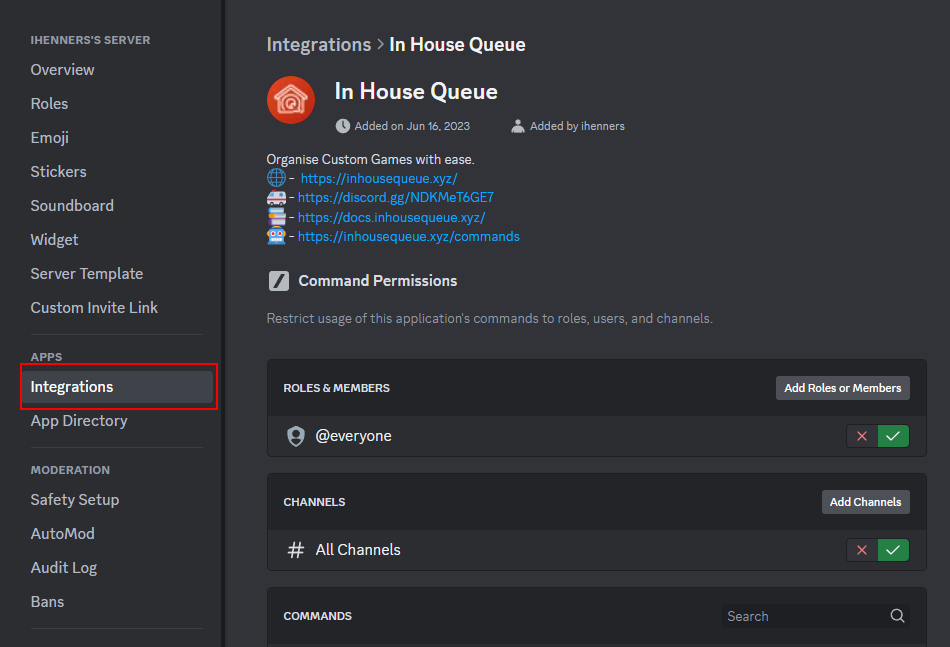This screenshot has width=950, height=647.
Task: Click the Added on Jun 16, 2023 text
Action: point(412,126)
